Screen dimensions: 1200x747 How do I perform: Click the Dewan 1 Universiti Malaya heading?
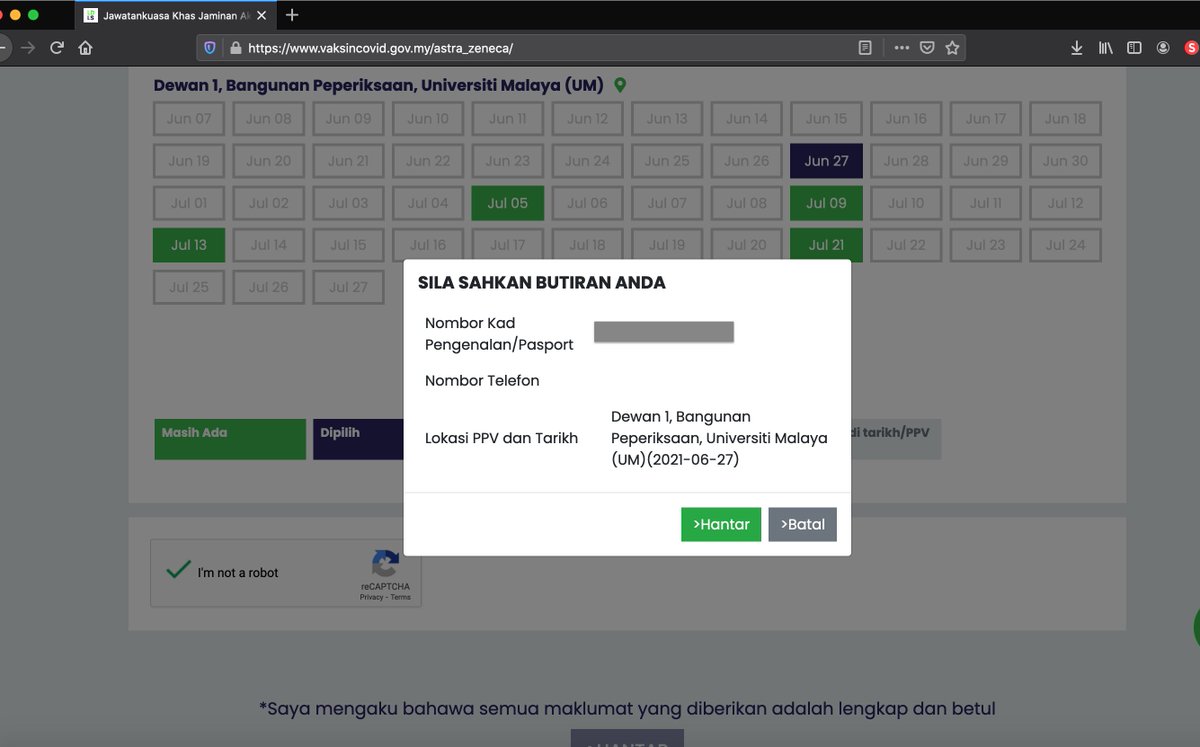pos(378,86)
